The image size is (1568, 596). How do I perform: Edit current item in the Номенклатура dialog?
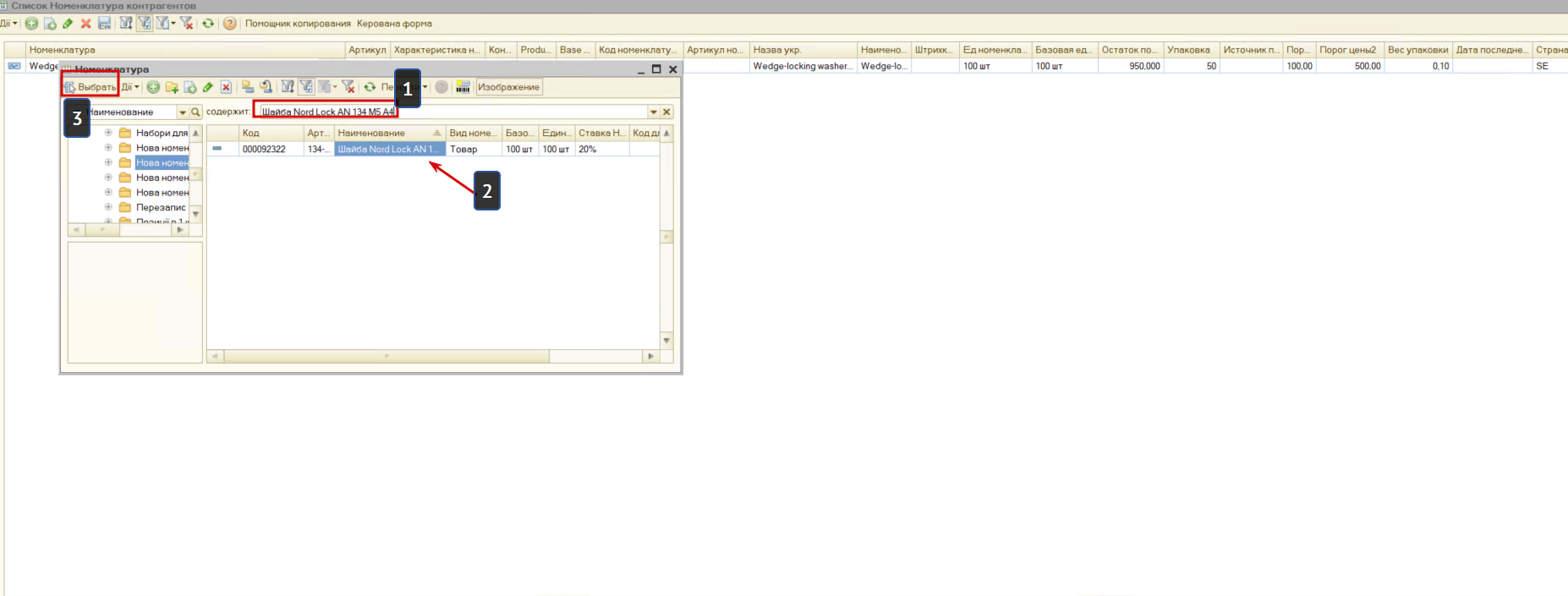click(x=207, y=87)
